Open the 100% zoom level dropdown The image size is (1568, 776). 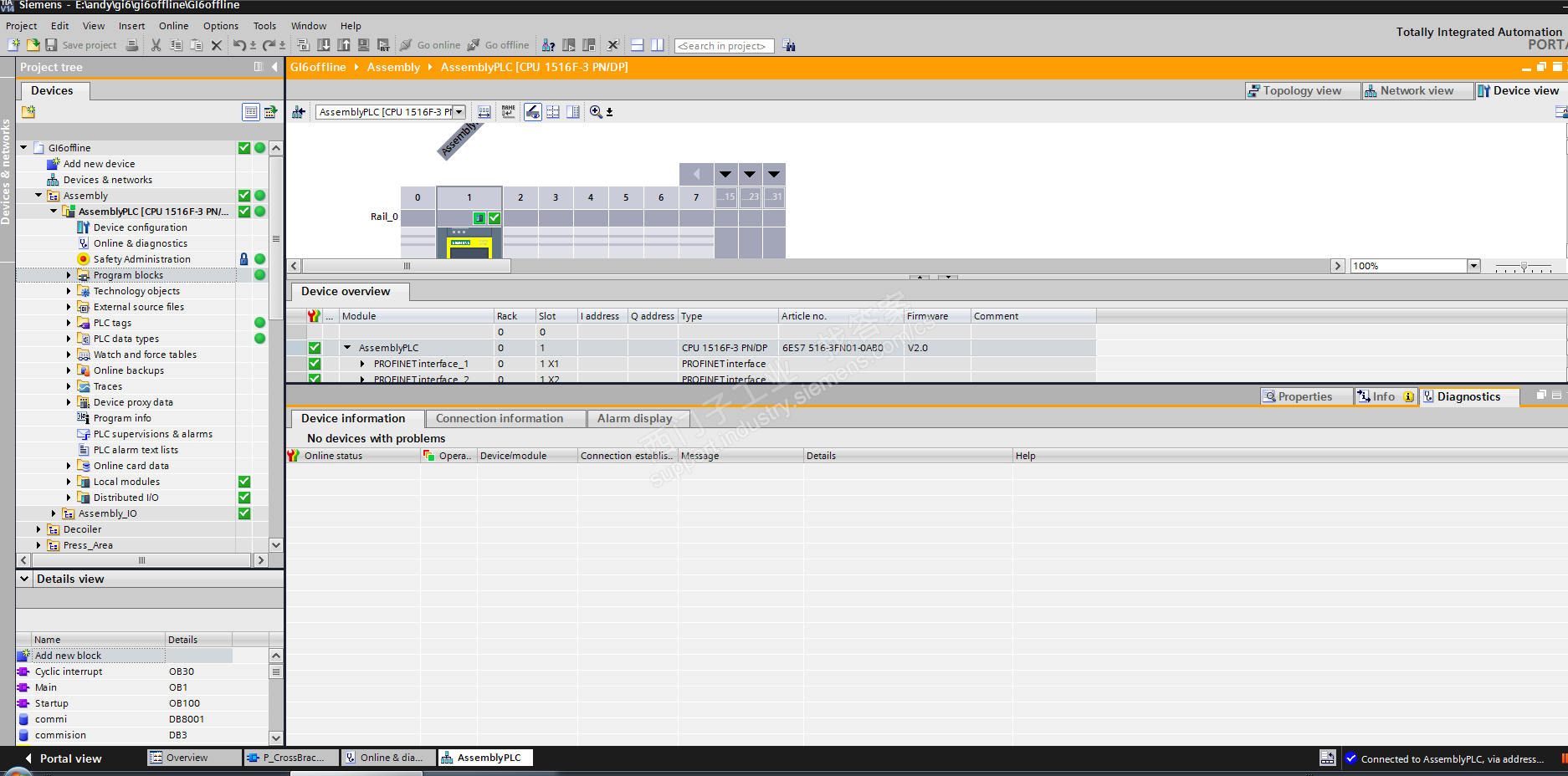coord(1473,266)
